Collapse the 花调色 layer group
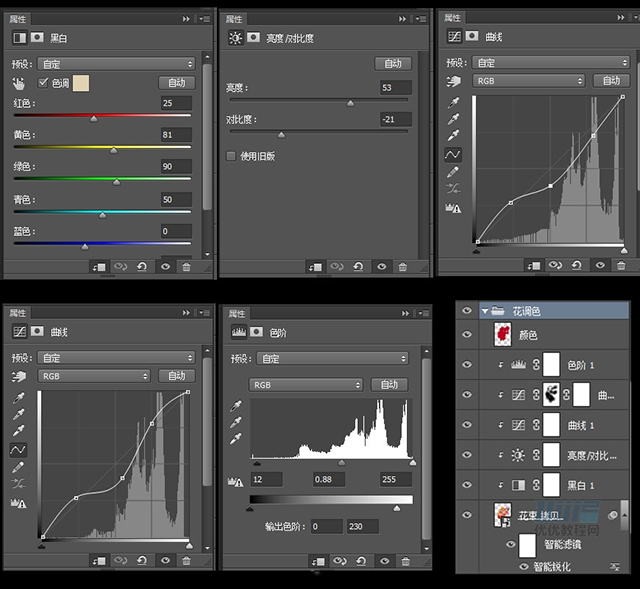Image resolution: width=640 pixels, height=589 pixels. click(x=486, y=311)
